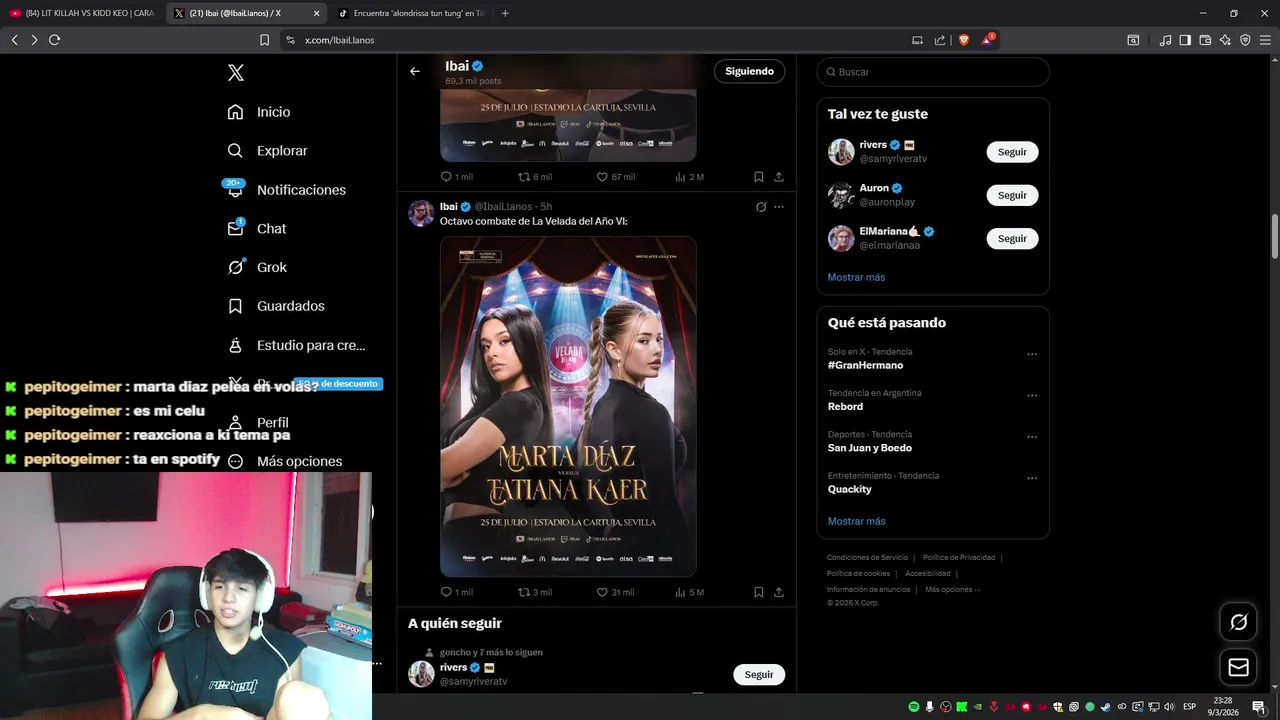Toggle the browser sidebar panel
This screenshot has height=720, width=1280.
(1185, 40)
